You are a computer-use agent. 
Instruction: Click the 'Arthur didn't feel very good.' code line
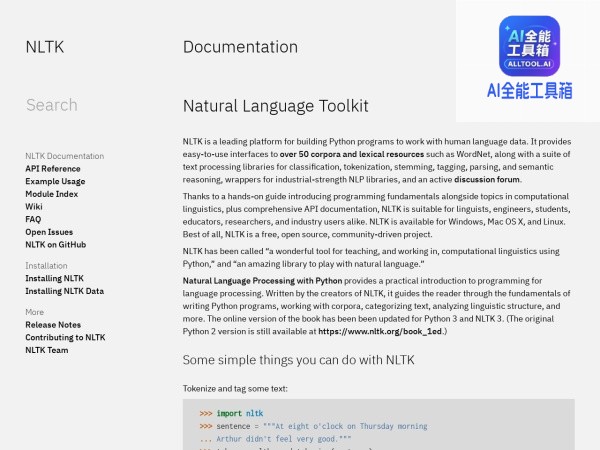coord(275,439)
